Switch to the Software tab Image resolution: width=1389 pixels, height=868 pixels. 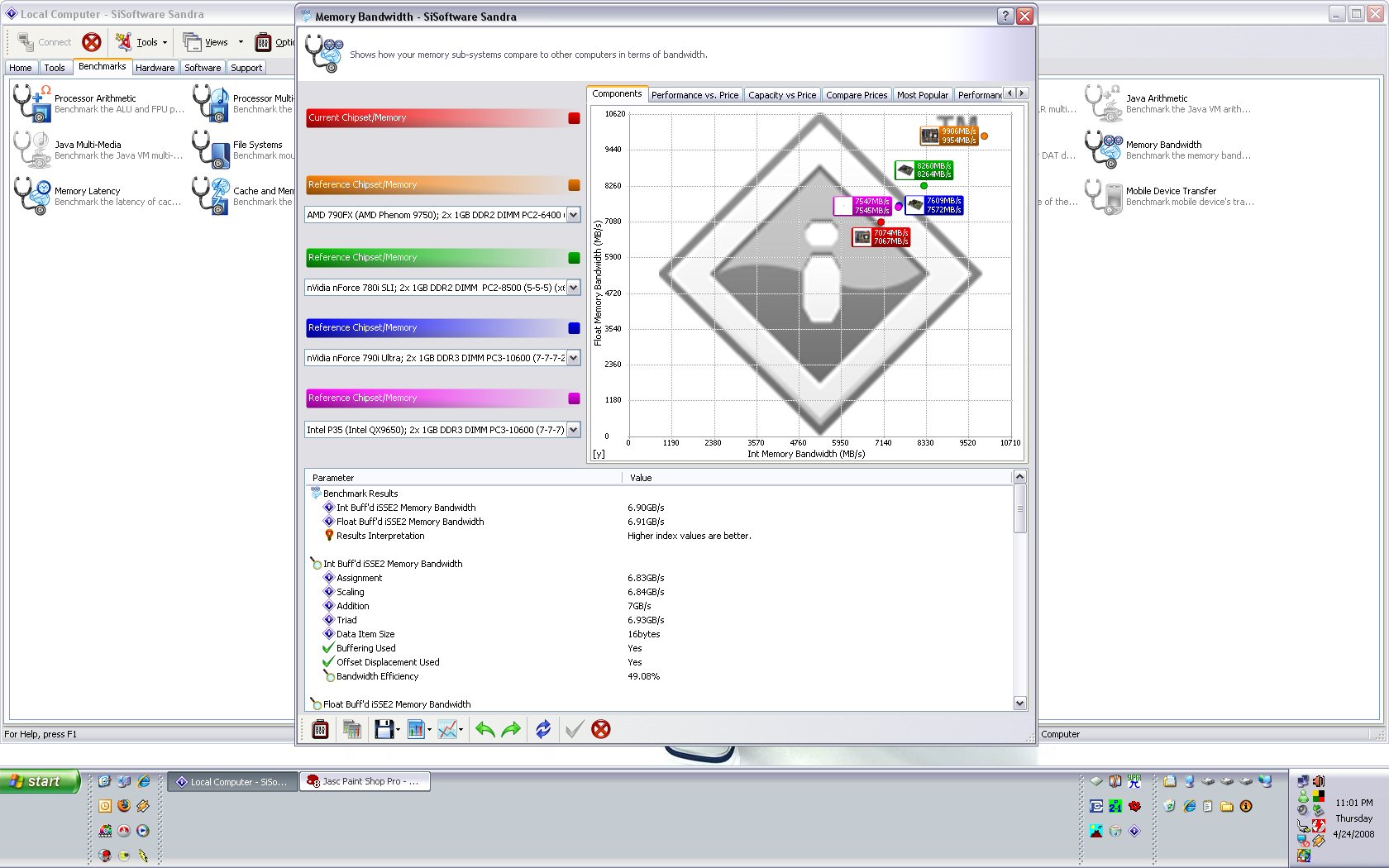pyautogui.click(x=203, y=68)
